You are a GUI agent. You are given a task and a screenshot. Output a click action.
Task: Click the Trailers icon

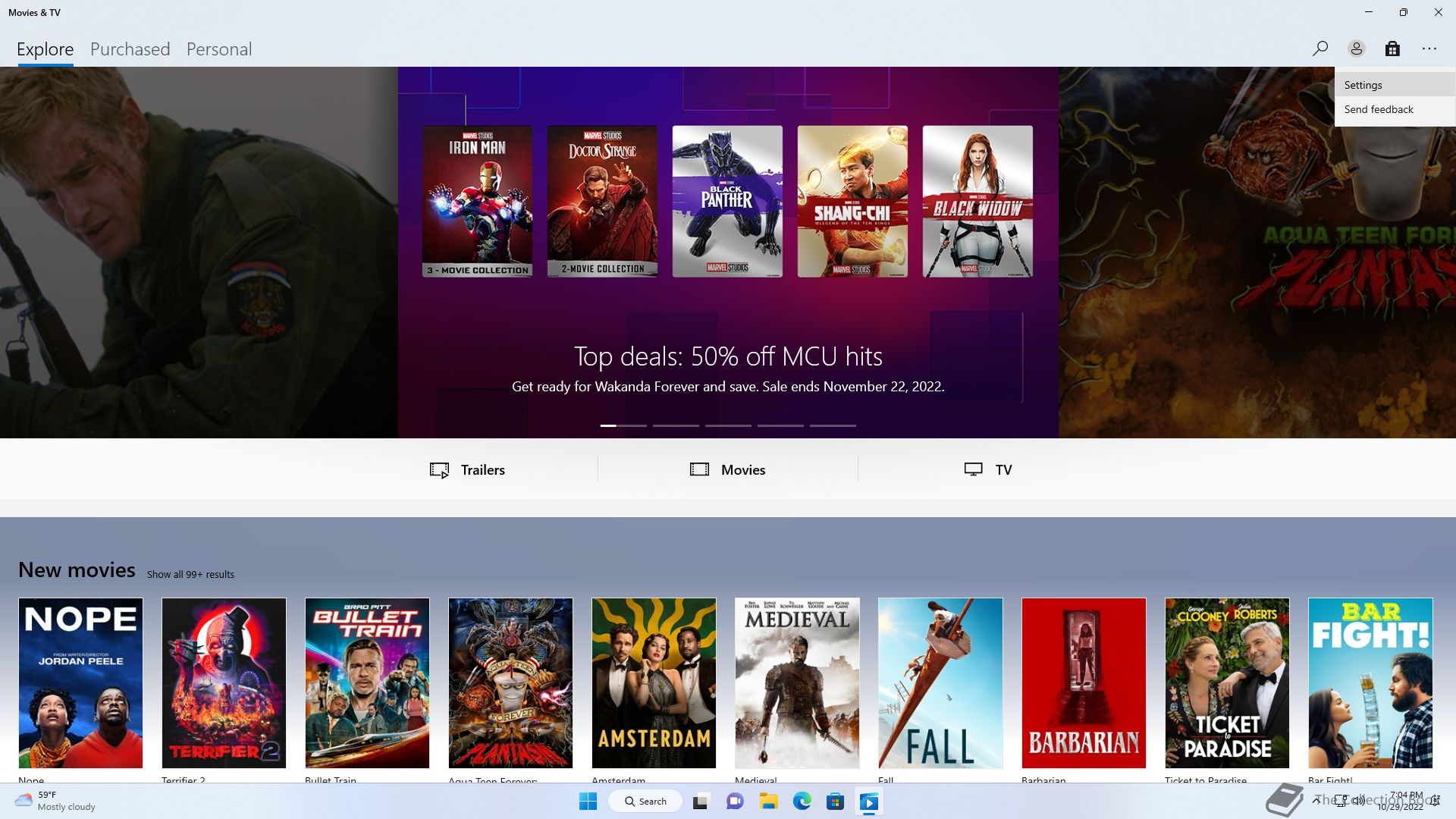click(x=439, y=470)
